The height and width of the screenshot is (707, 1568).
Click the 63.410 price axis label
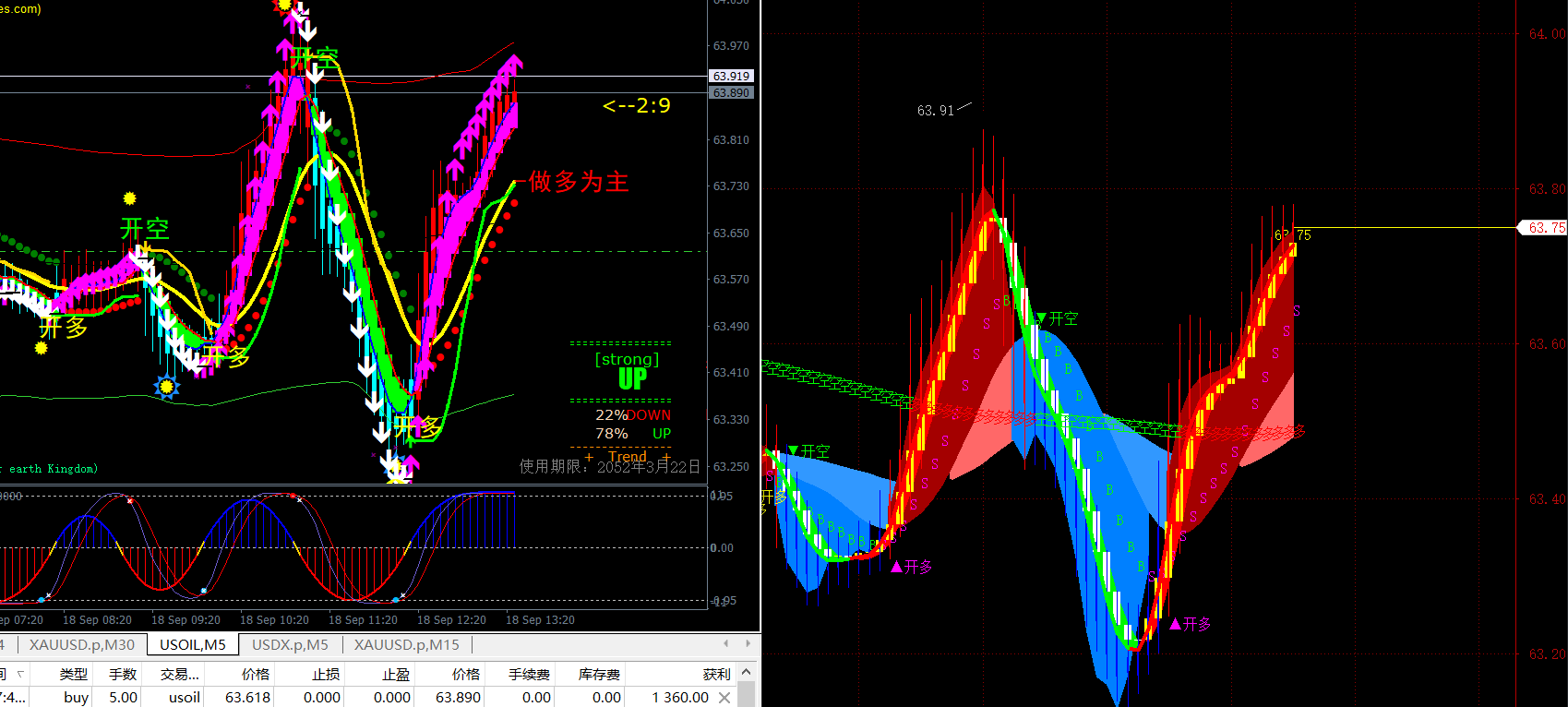coord(731,372)
